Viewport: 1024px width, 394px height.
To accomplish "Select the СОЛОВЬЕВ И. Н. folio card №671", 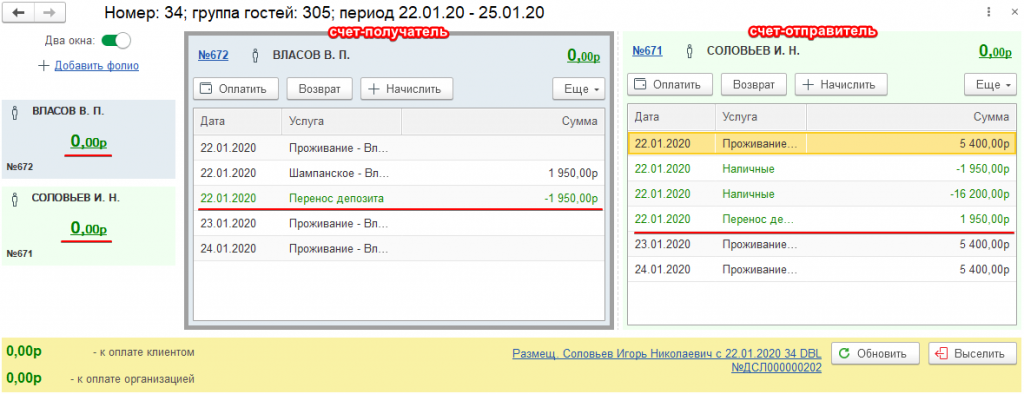I will pyautogui.click(x=88, y=226).
